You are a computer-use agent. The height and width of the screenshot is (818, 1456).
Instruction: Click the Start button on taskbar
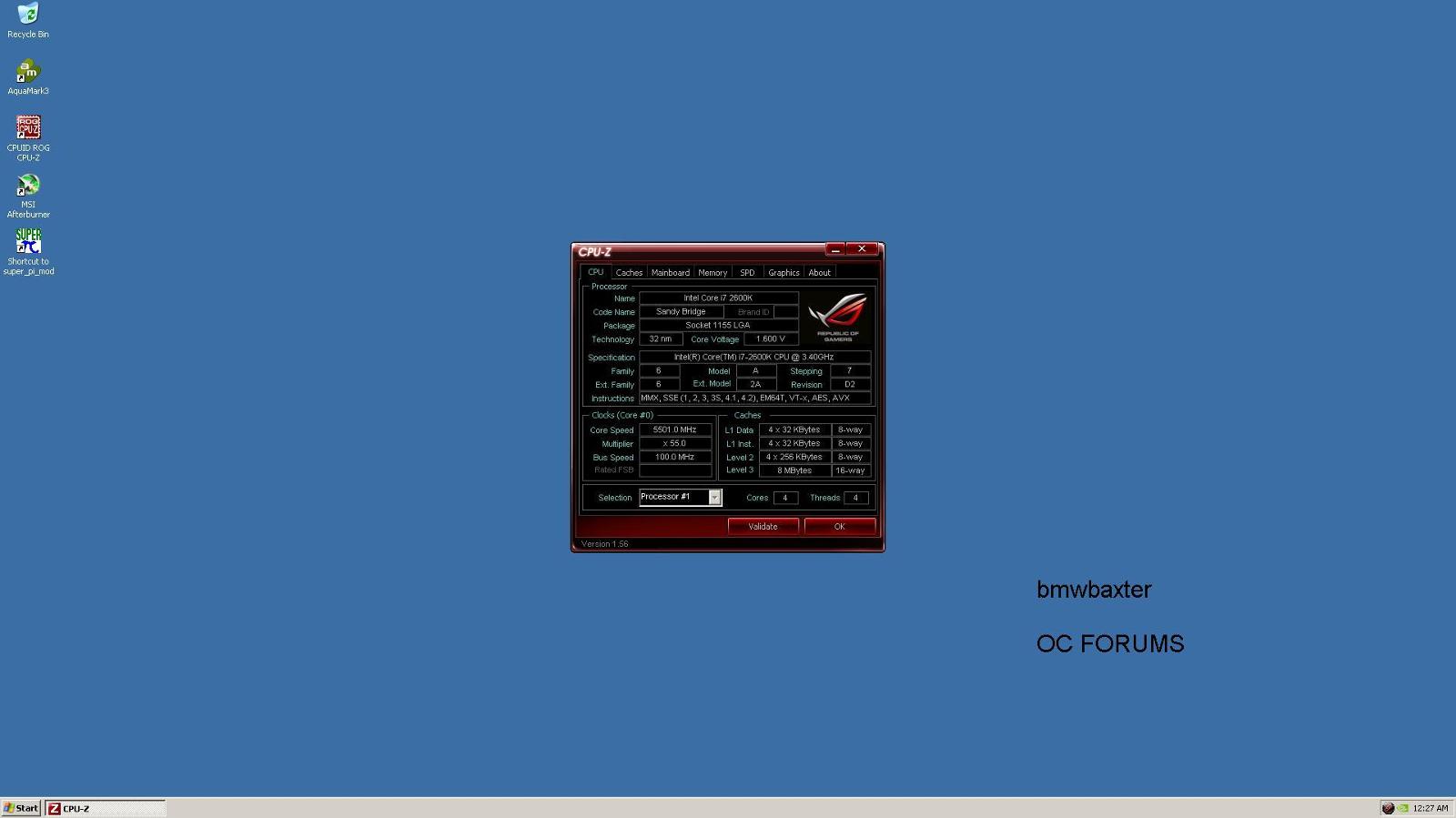(x=21, y=808)
